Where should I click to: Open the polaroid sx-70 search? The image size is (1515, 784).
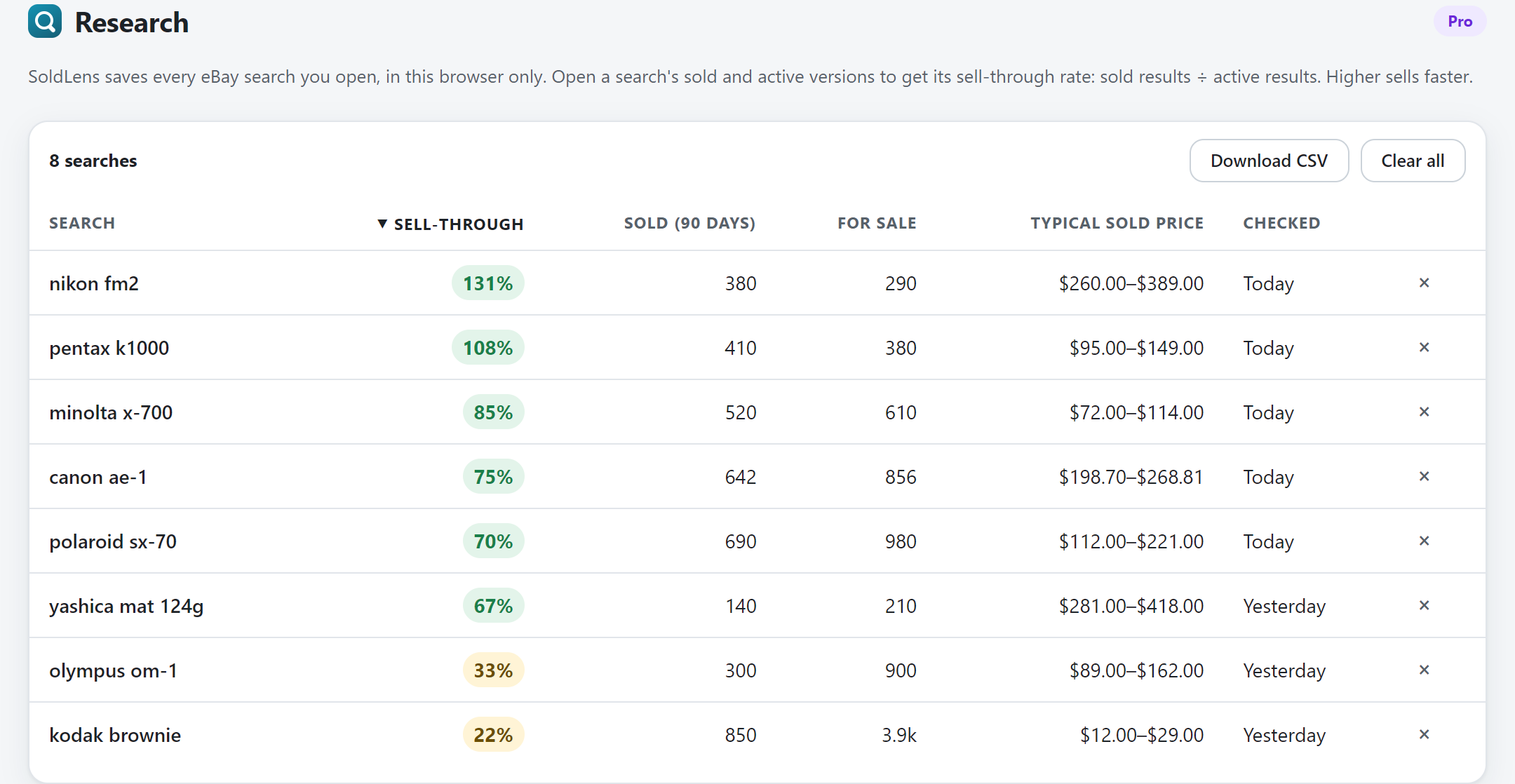pos(113,541)
